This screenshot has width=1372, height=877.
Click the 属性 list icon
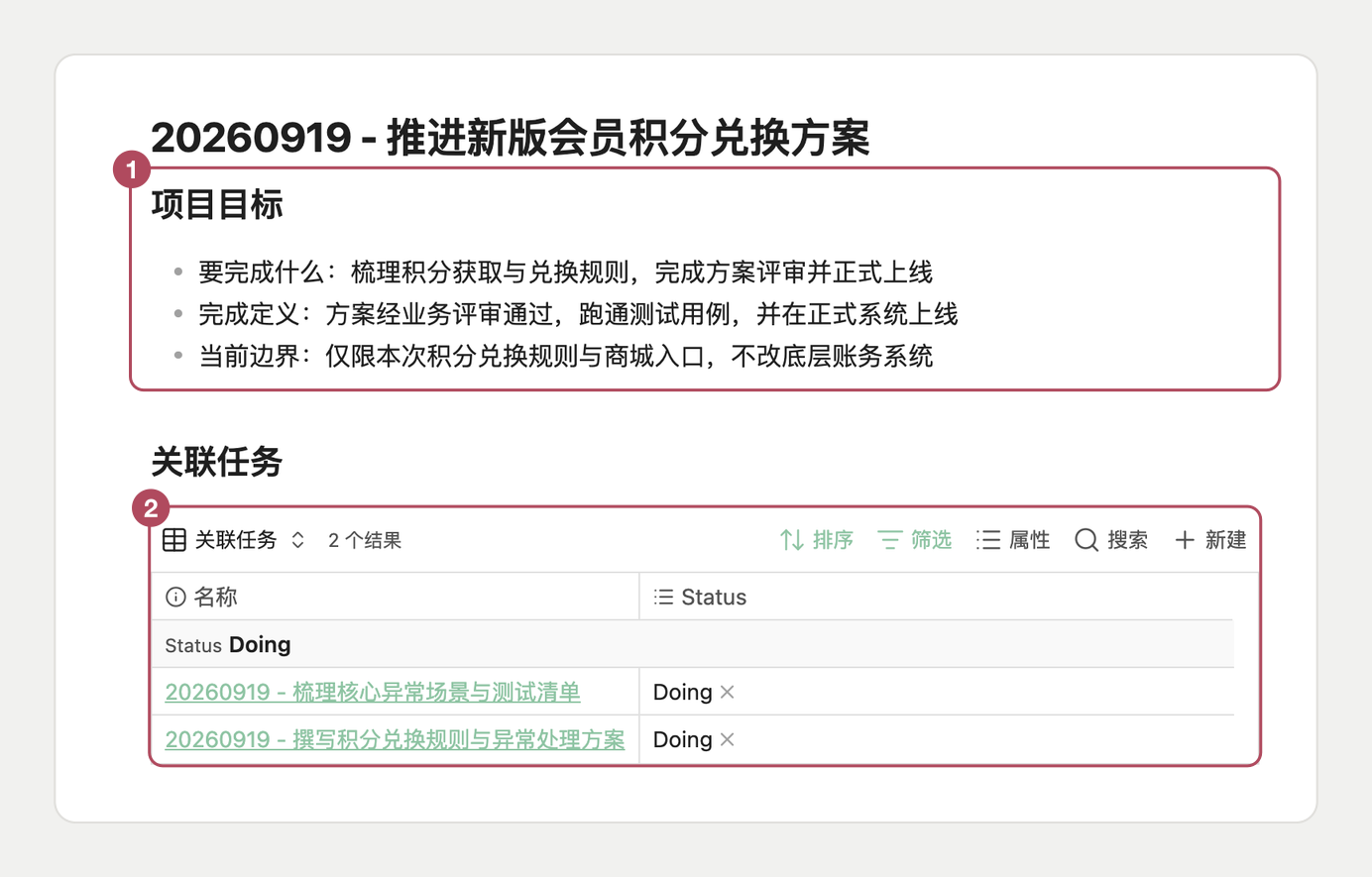click(x=988, y=540)
